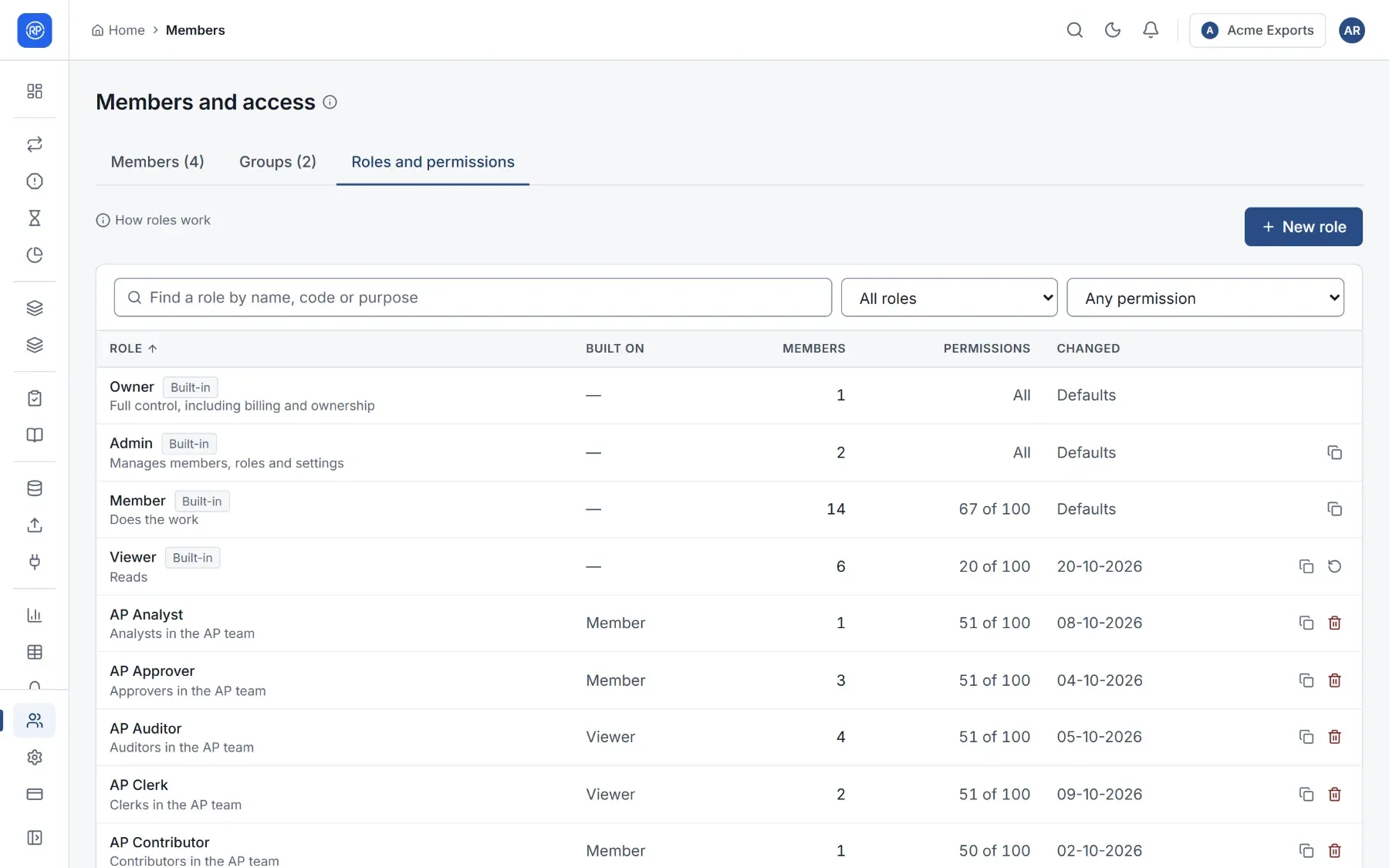Screen dimensions: 1389x868
Task: Collapse the sidebar panel icon
Action: pos(35,838)
